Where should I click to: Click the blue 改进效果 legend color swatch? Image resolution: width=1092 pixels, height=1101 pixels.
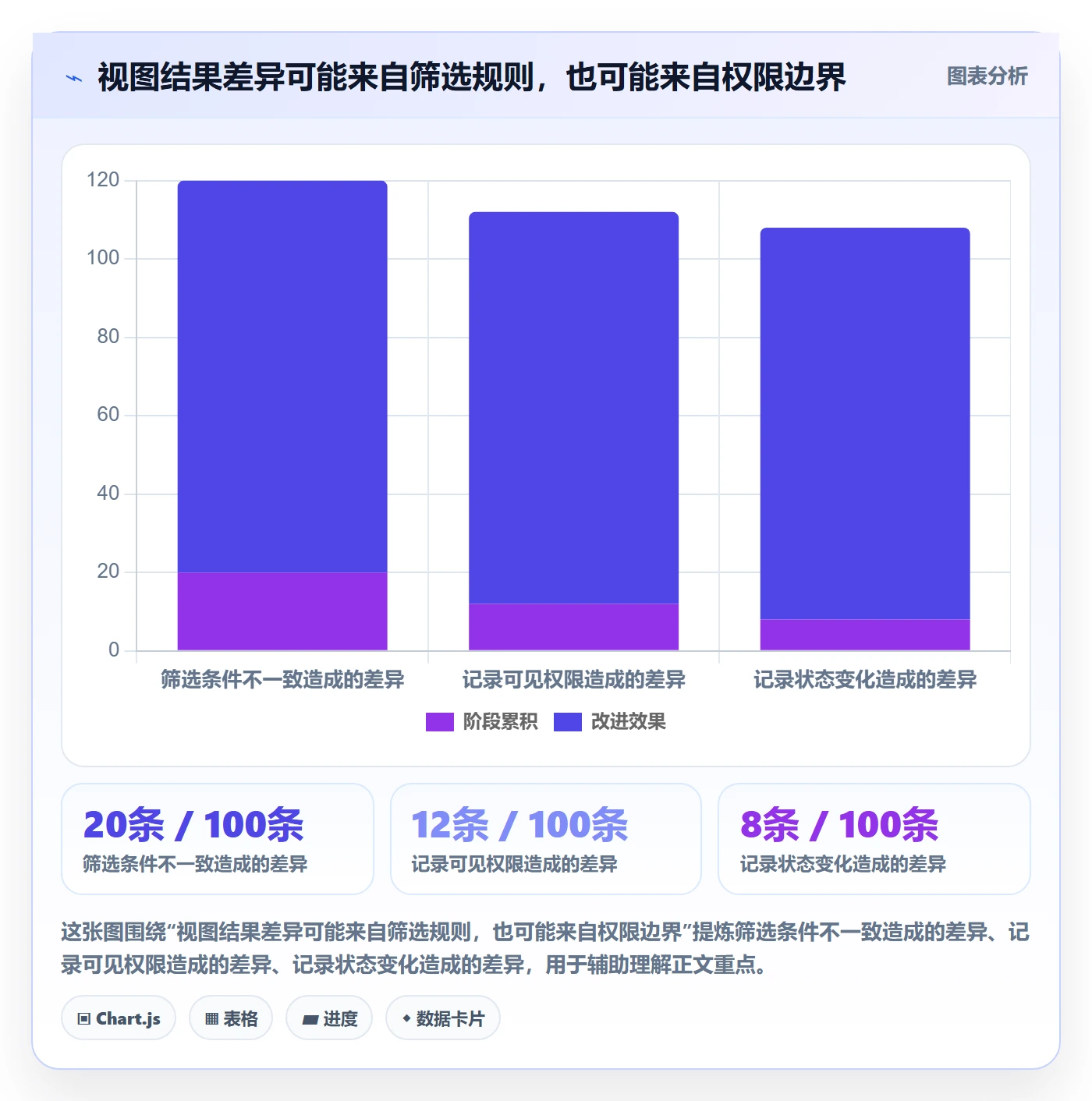click(568, 722)
